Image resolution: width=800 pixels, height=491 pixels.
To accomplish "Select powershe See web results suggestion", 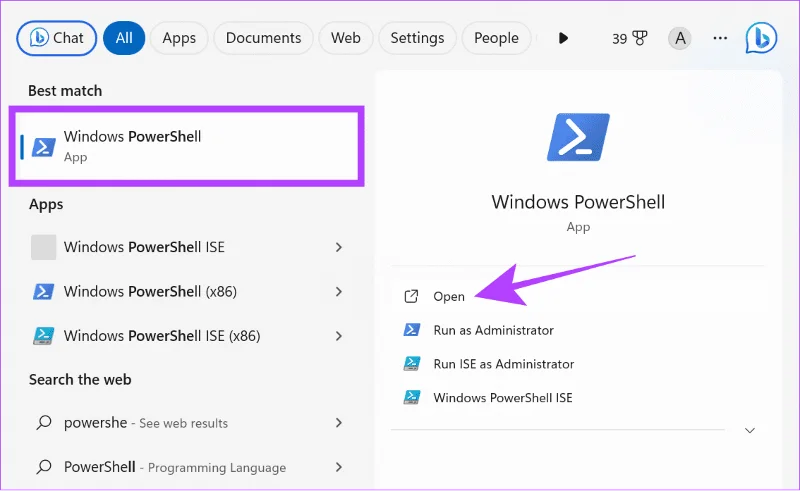I will [x=187, y=423].
